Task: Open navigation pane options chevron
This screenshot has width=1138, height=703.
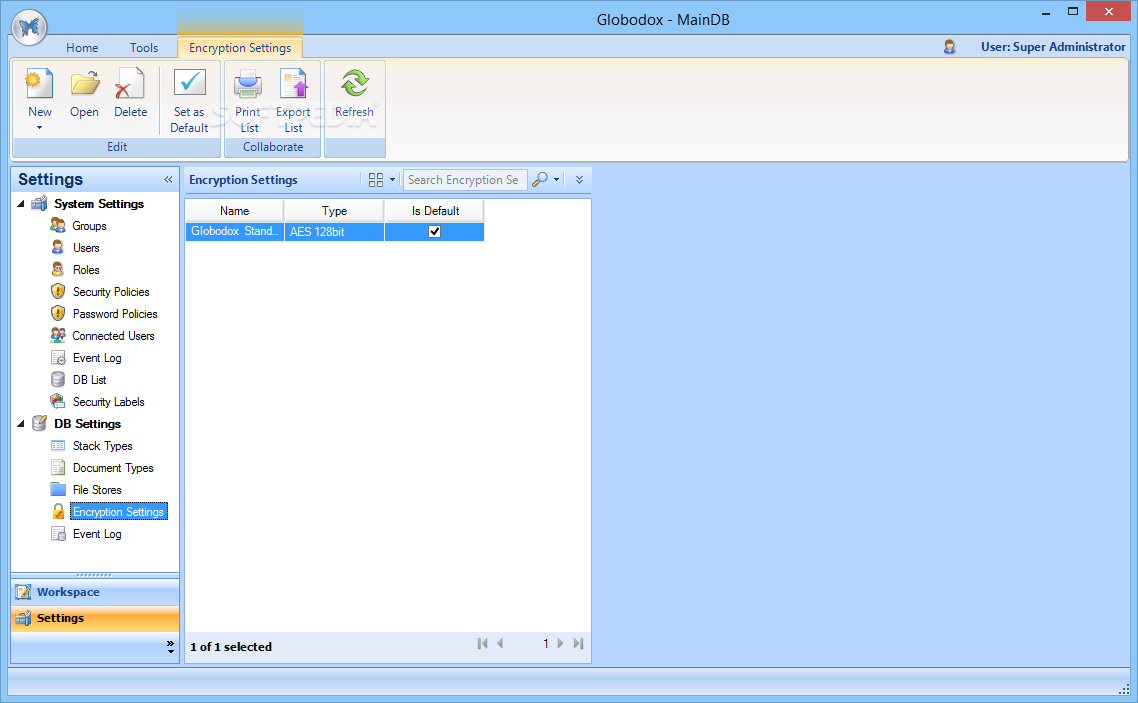Action: (171, 646)
